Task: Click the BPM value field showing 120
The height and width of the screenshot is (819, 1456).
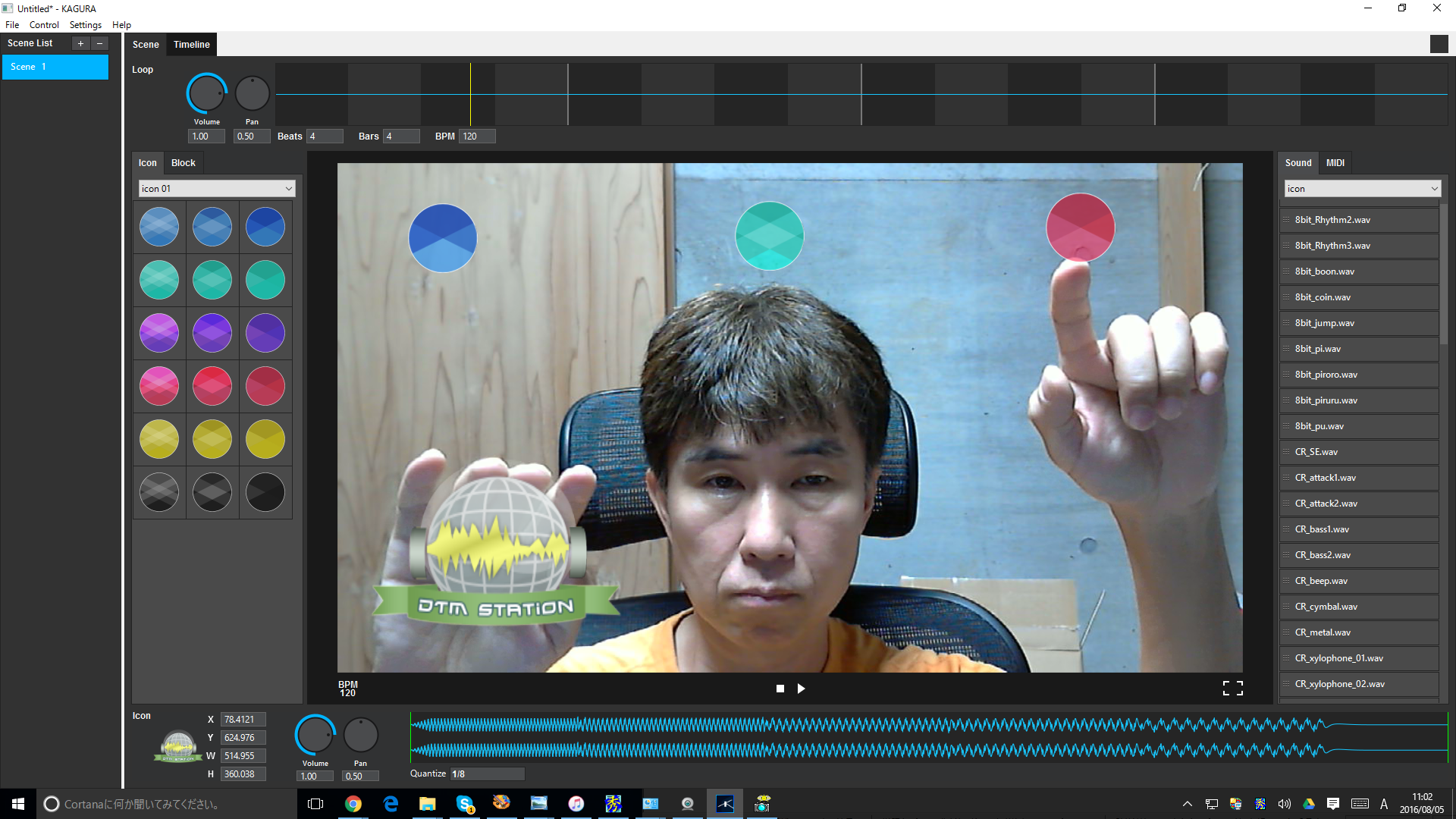Action: tap(478, 136)
